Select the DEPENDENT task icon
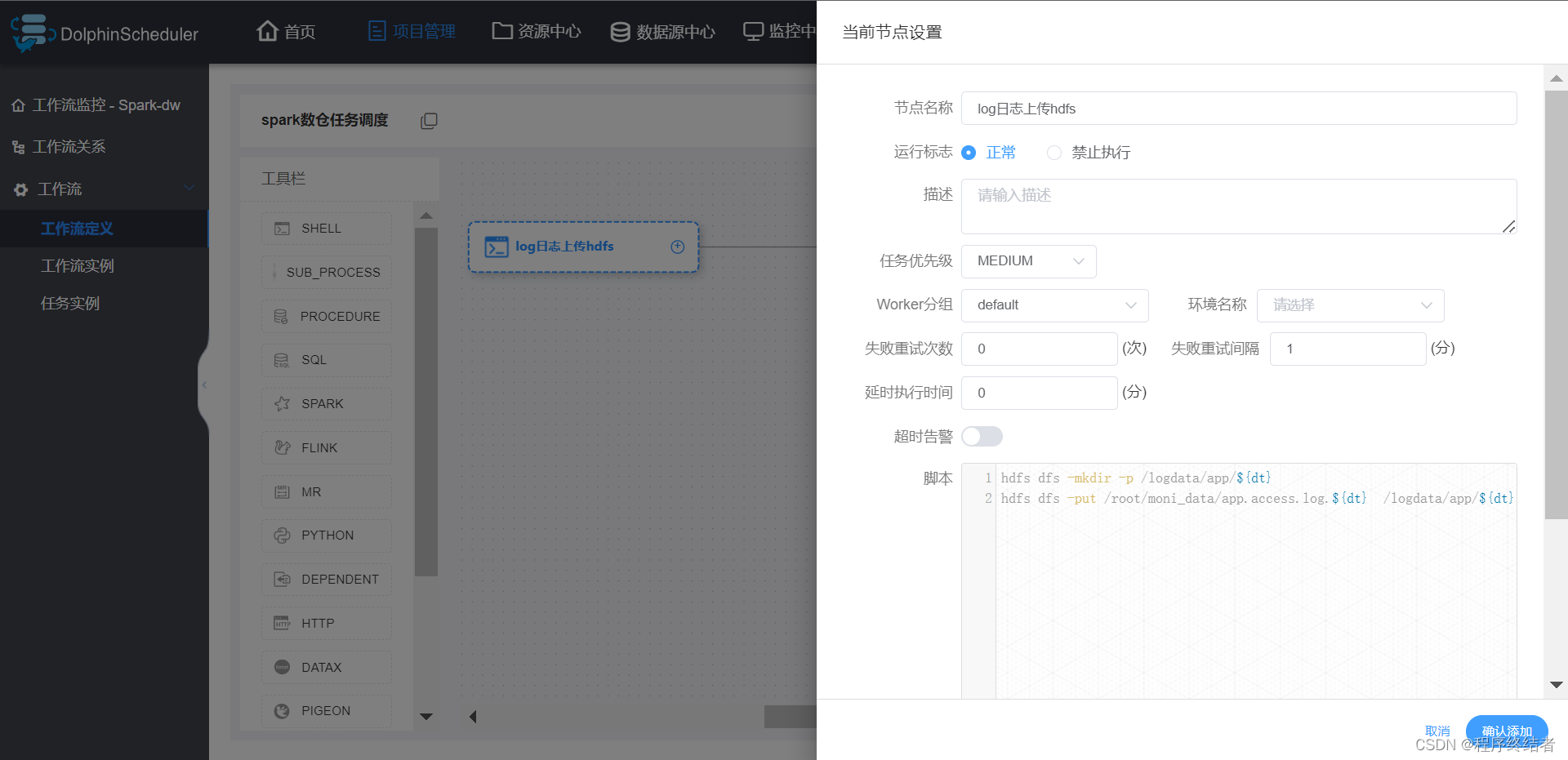This screenshot has height=760, width=1568. click(x=282, y=579)
